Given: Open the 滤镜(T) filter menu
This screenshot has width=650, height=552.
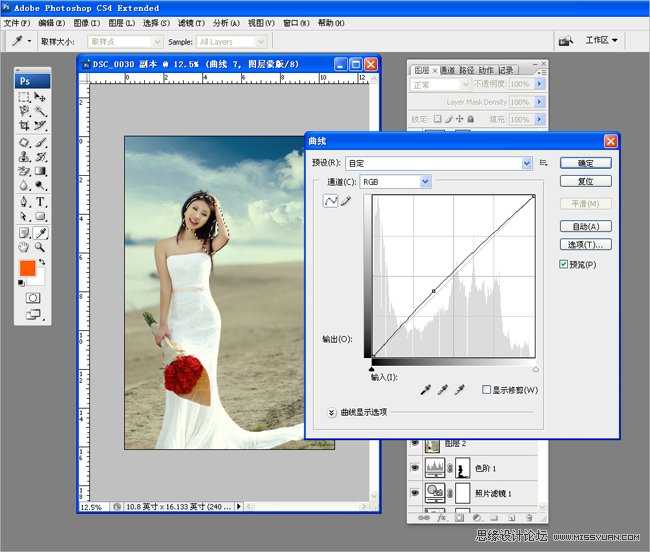Looking at the screenshot, I should (190, 22).
